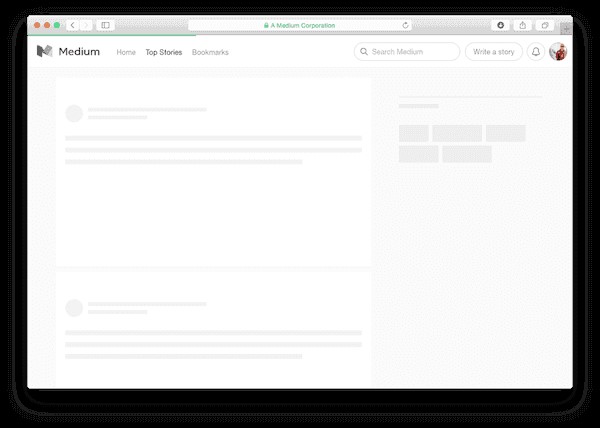The image size is (600, 428).
Task: Toggle the Safari sidebar
Action: (105, 25)
